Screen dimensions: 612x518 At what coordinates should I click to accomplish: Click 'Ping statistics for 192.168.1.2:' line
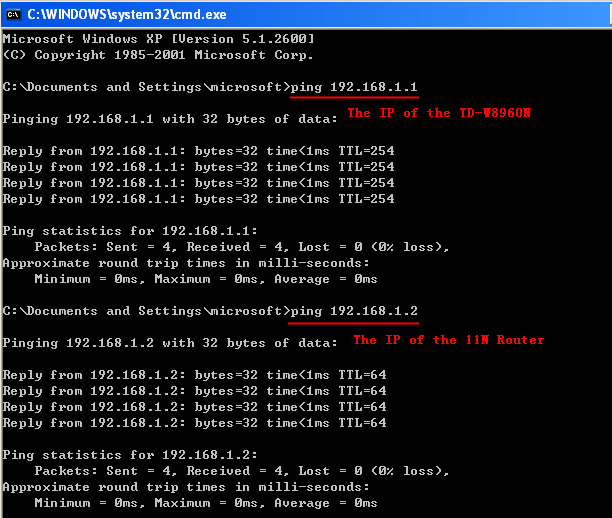(x=130, y=455)
